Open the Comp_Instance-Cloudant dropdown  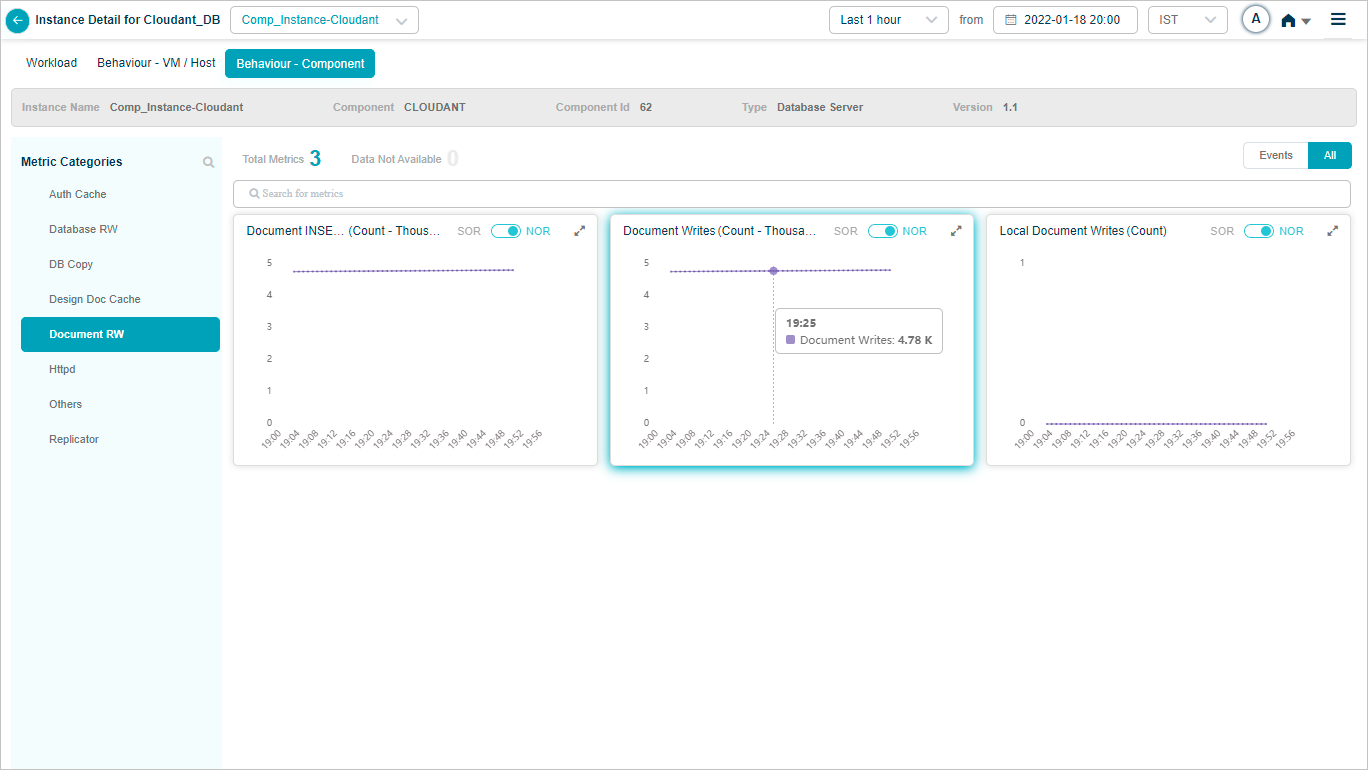(324, 20)
